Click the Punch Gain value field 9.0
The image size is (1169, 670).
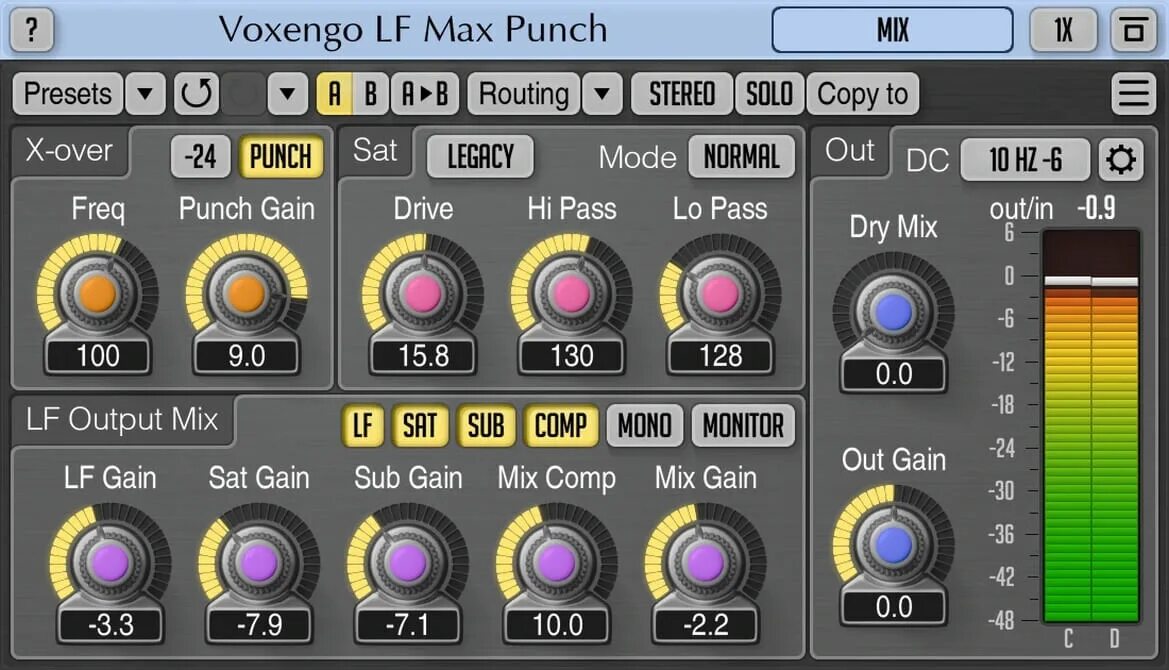(247, 356)
